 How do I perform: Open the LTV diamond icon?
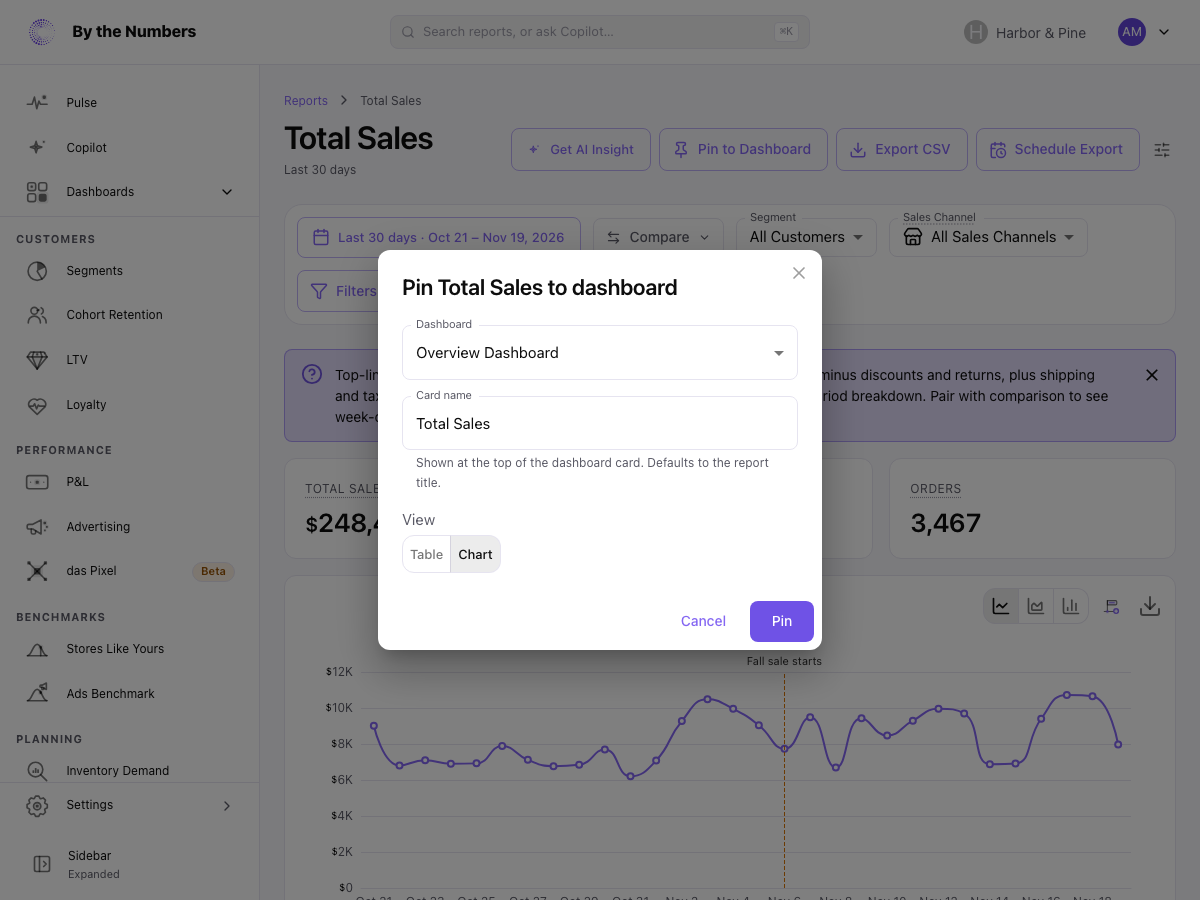[x=37, y=360]
